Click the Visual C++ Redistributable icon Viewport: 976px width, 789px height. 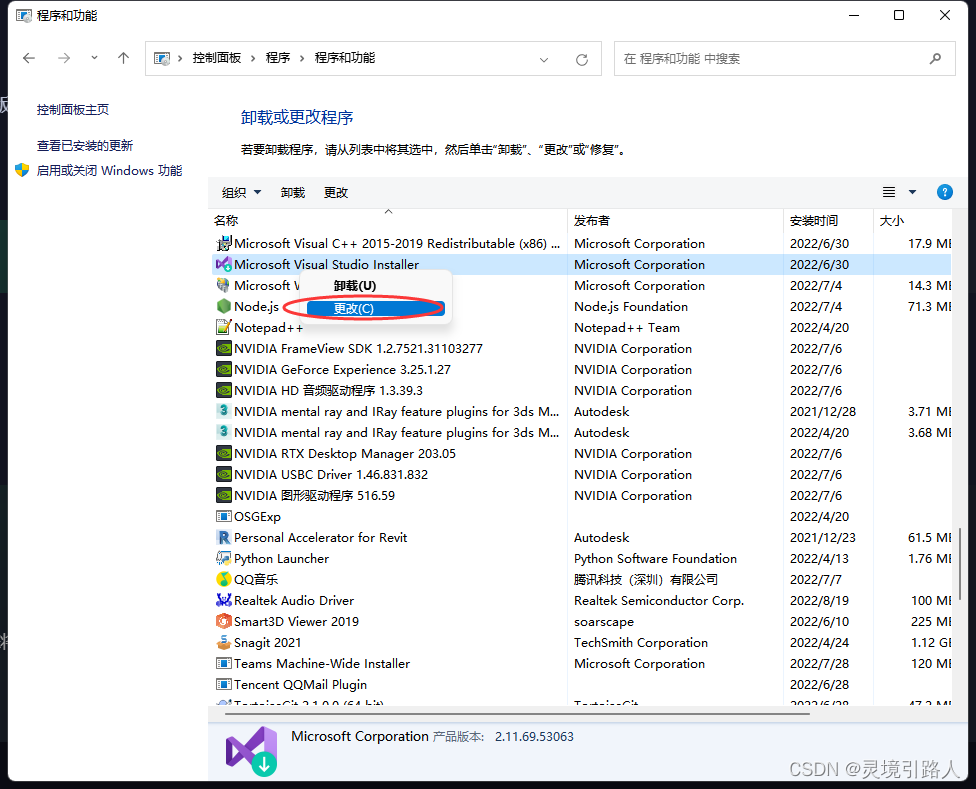click(x=223, y=243)
